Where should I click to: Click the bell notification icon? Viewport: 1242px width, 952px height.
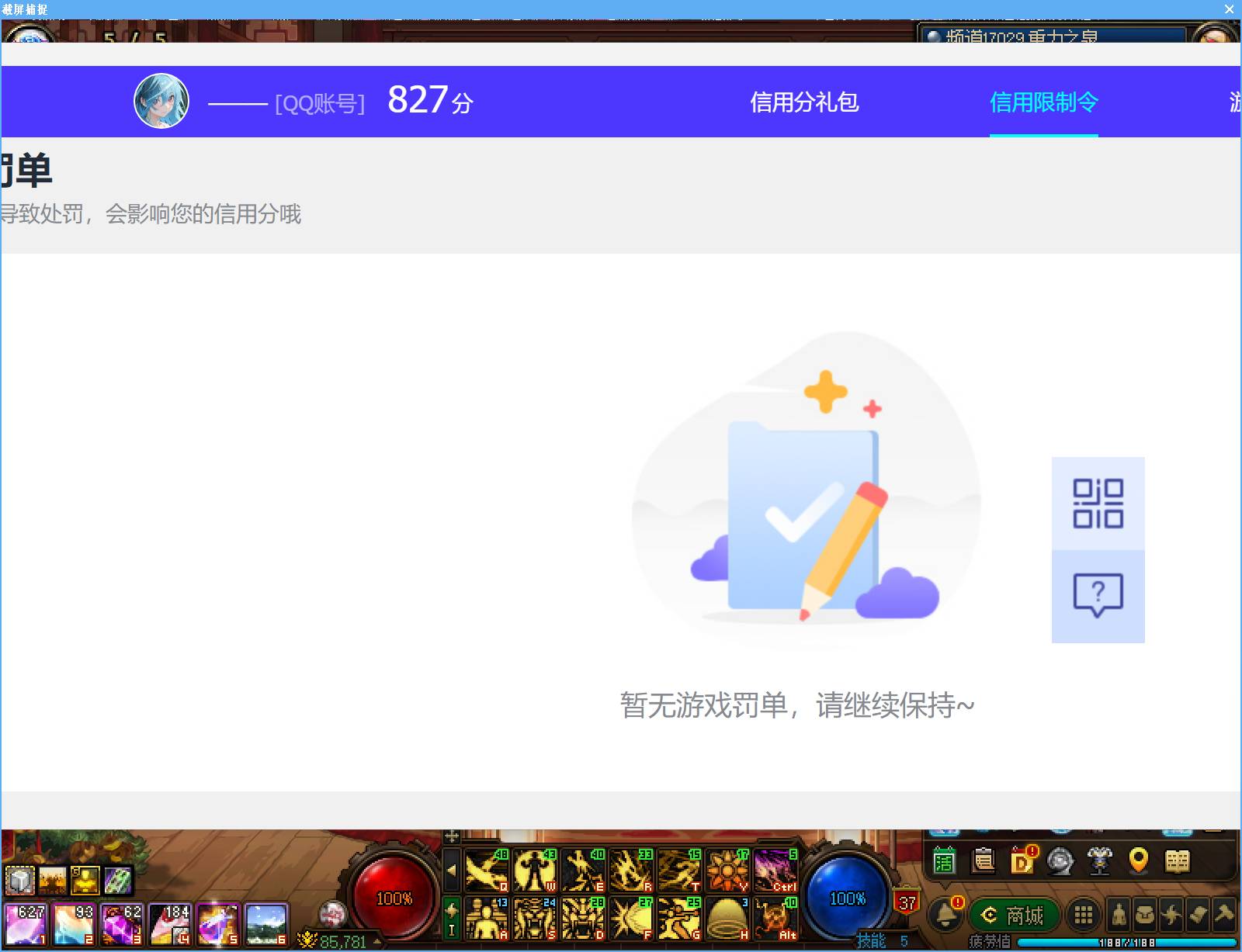click(x=945, y=913)
